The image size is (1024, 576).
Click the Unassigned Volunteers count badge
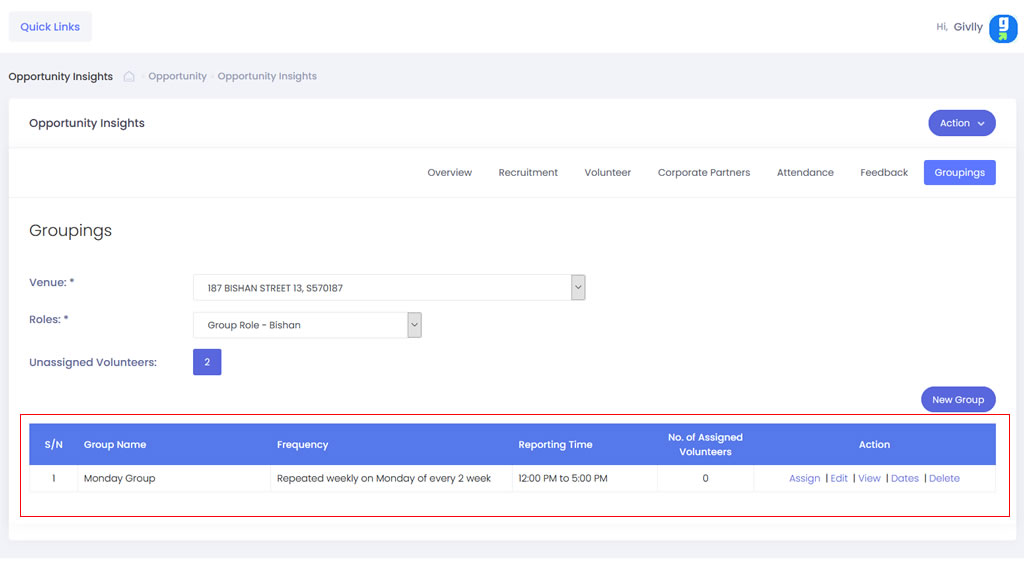pyautogui.click(x=207, y=362)
